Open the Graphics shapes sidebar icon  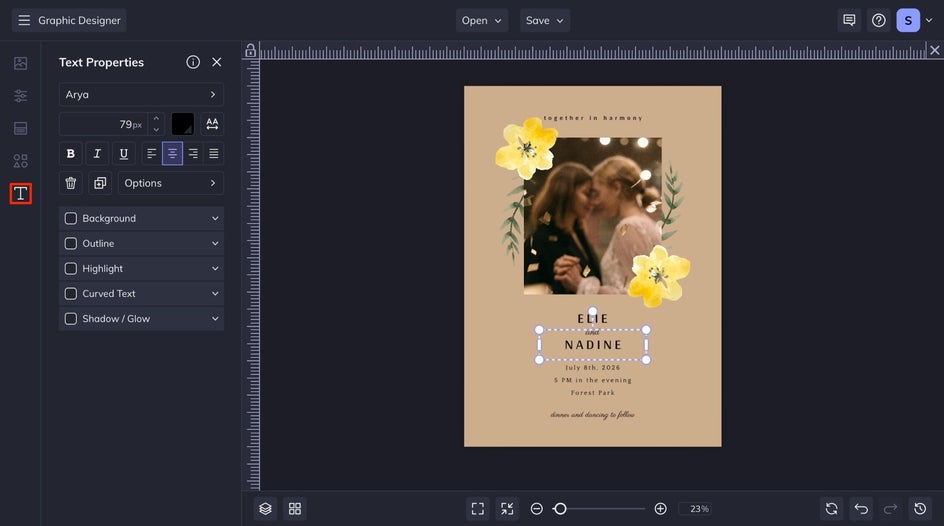pos(20,161)
